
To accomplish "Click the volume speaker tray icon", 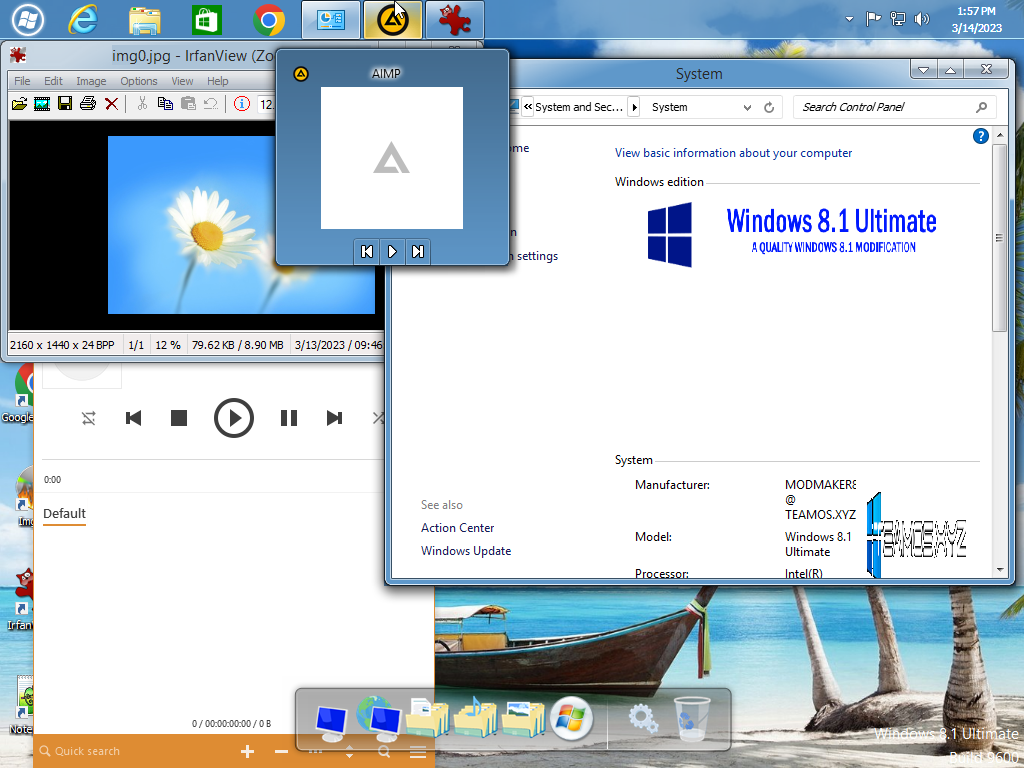I will (x=921, y=19).
